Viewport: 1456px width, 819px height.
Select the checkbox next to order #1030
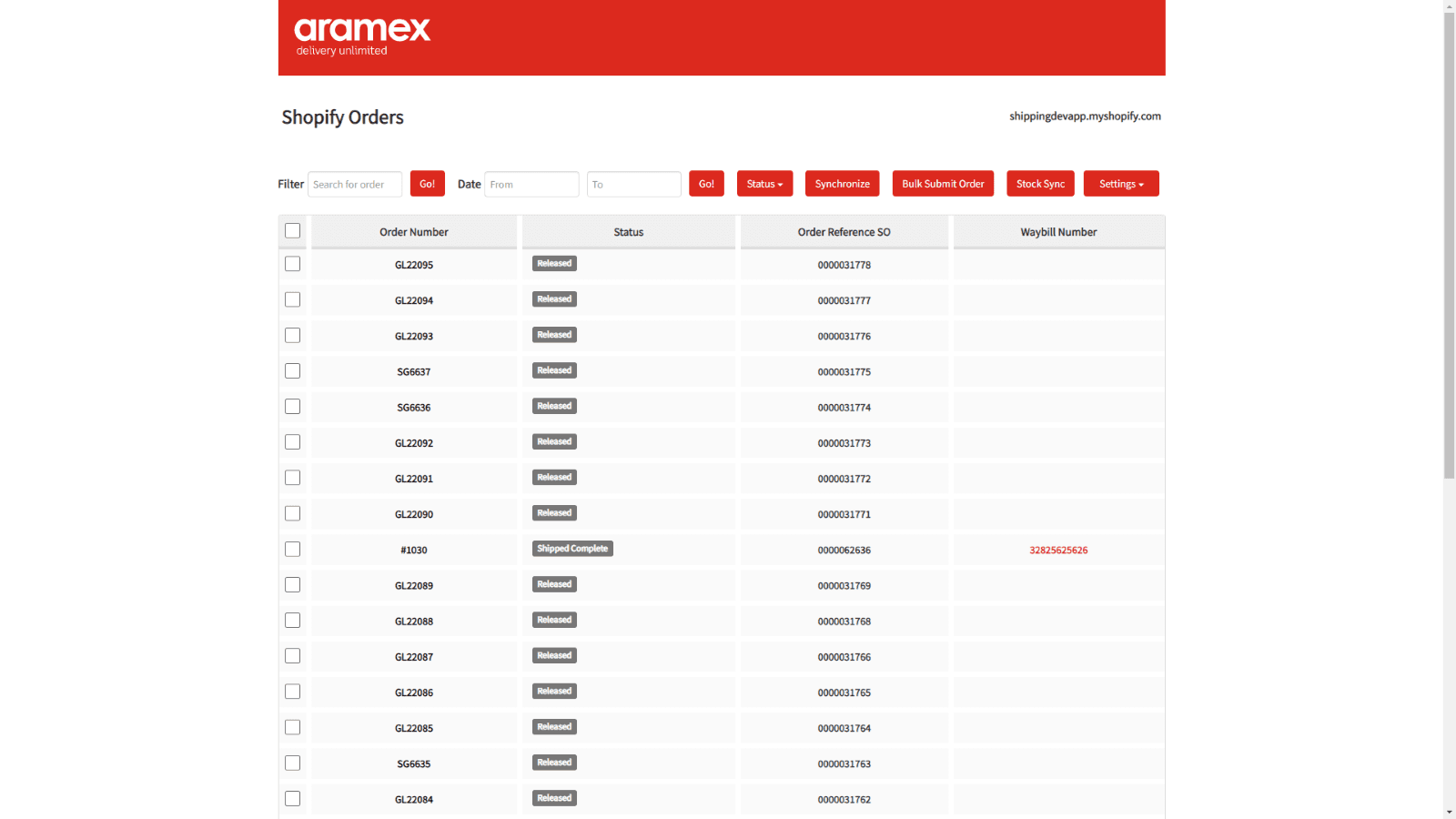coord(292,549)
